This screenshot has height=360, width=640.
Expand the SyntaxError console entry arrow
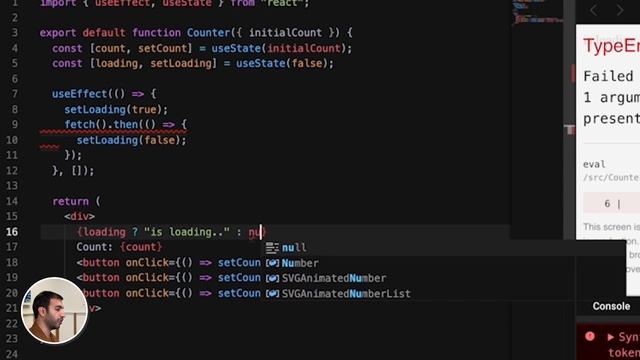(610, 337)
